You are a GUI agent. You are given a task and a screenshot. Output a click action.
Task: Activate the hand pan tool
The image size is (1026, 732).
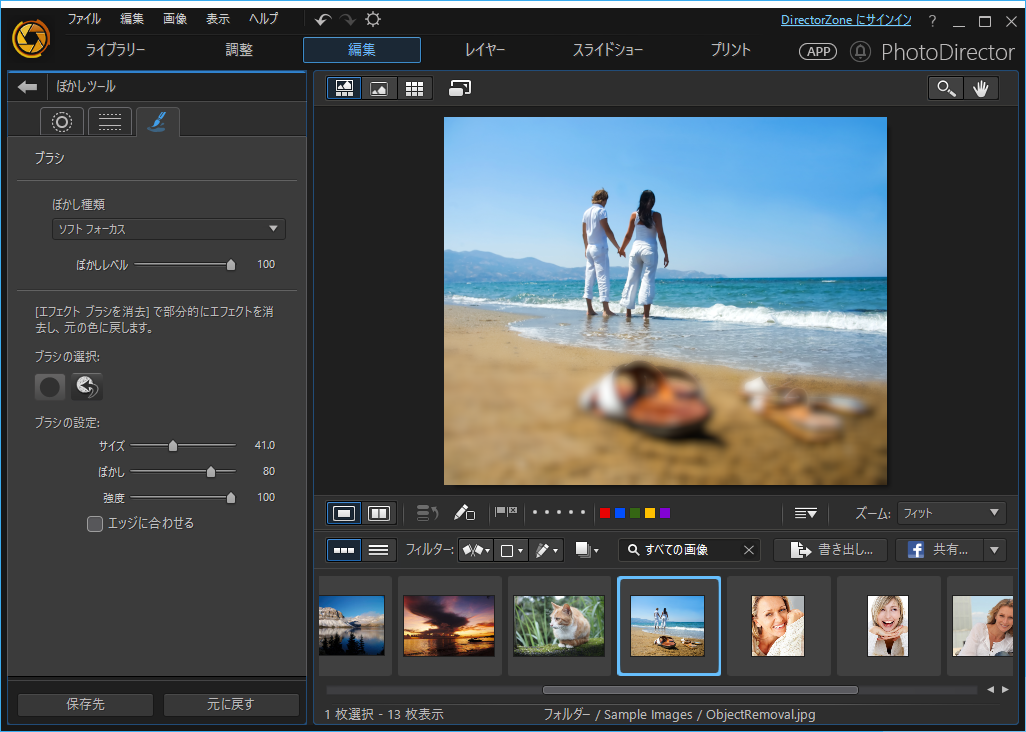click(980, 88)
